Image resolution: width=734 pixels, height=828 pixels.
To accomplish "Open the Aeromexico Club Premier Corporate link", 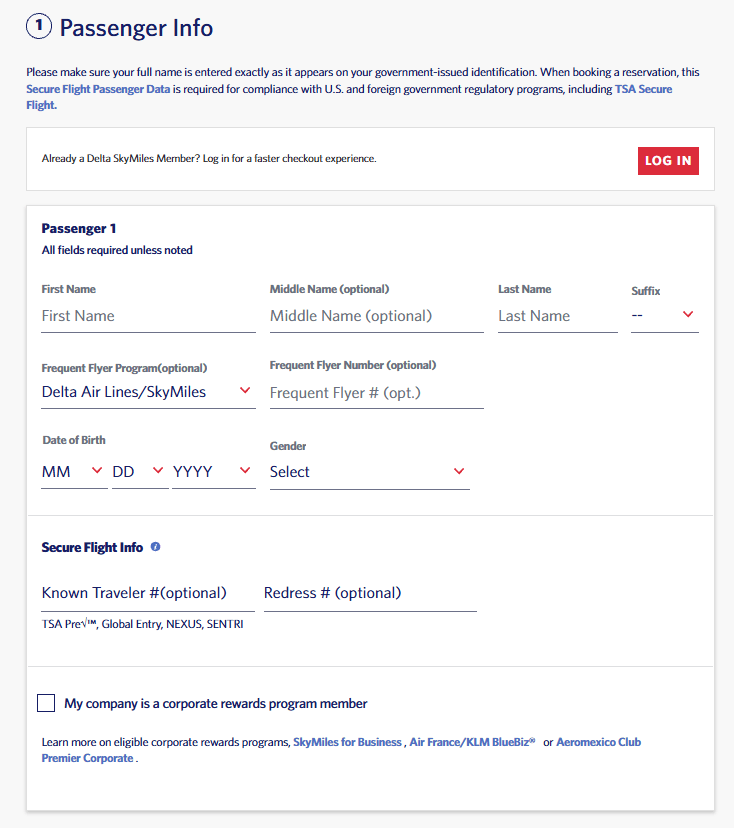I will tap(598, 742).
